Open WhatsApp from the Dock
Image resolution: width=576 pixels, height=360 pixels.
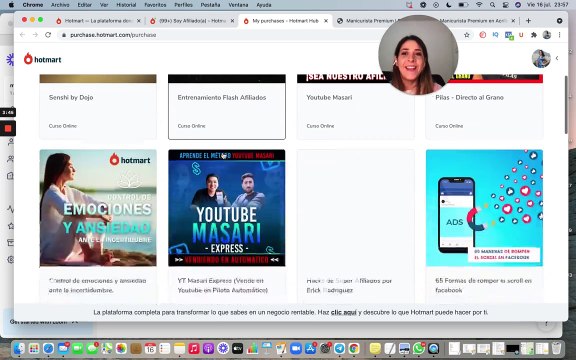(418, 348)
